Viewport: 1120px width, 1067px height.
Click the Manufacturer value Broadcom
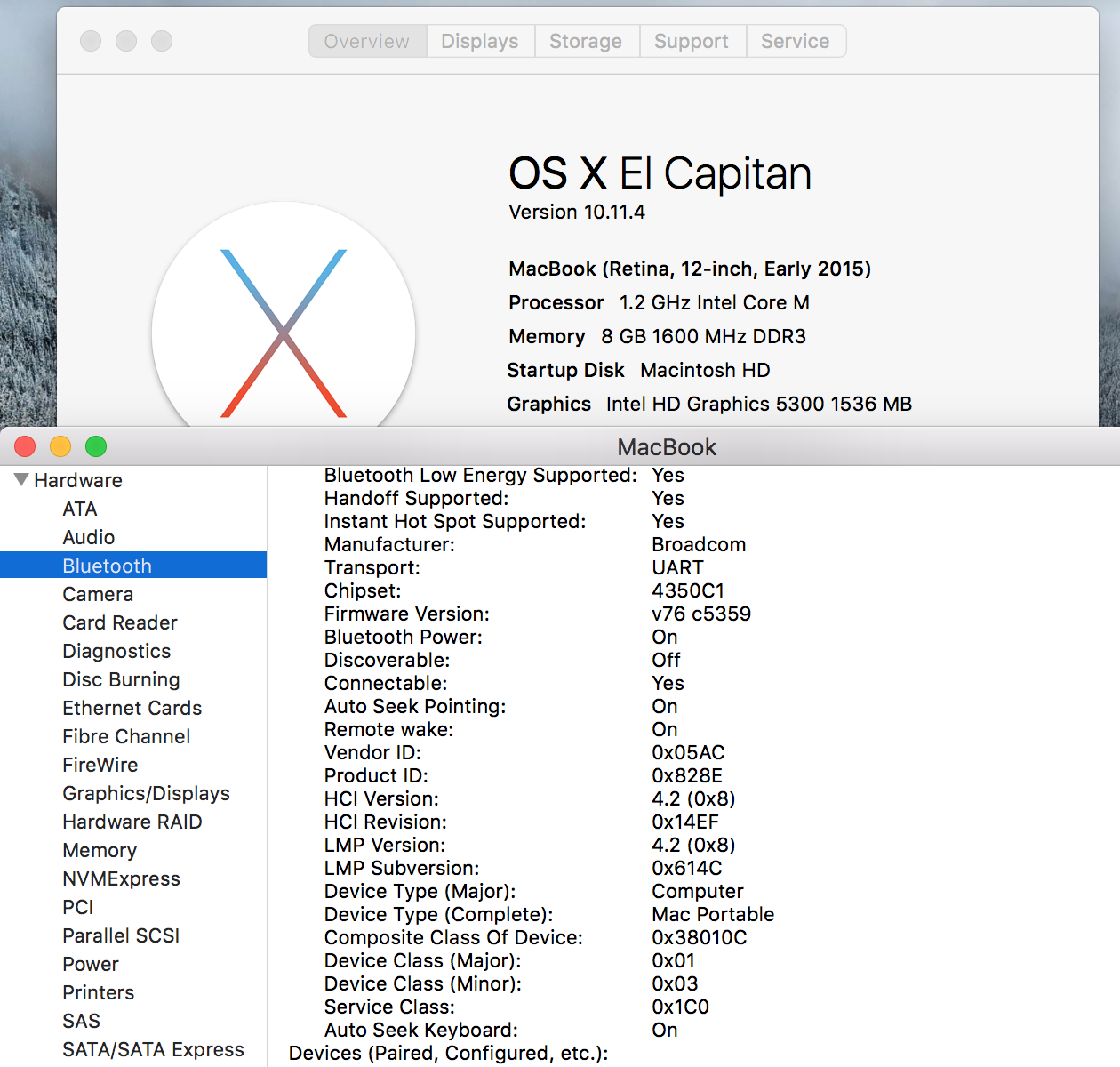pos(699,544)
